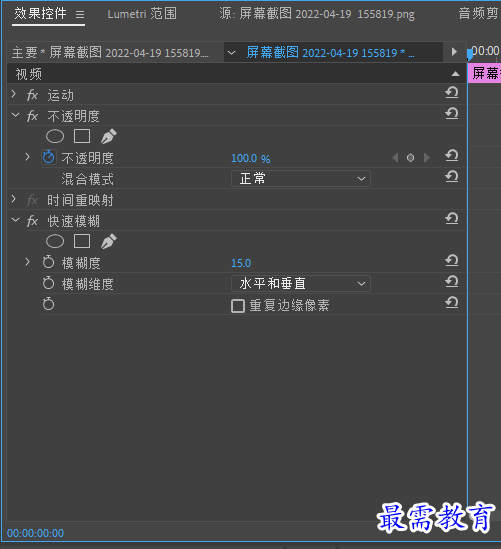The width and height of the screenshot is (501, 549).
Task: Click the blue playhead marker in mini timeline
Action: coord(470,55)
